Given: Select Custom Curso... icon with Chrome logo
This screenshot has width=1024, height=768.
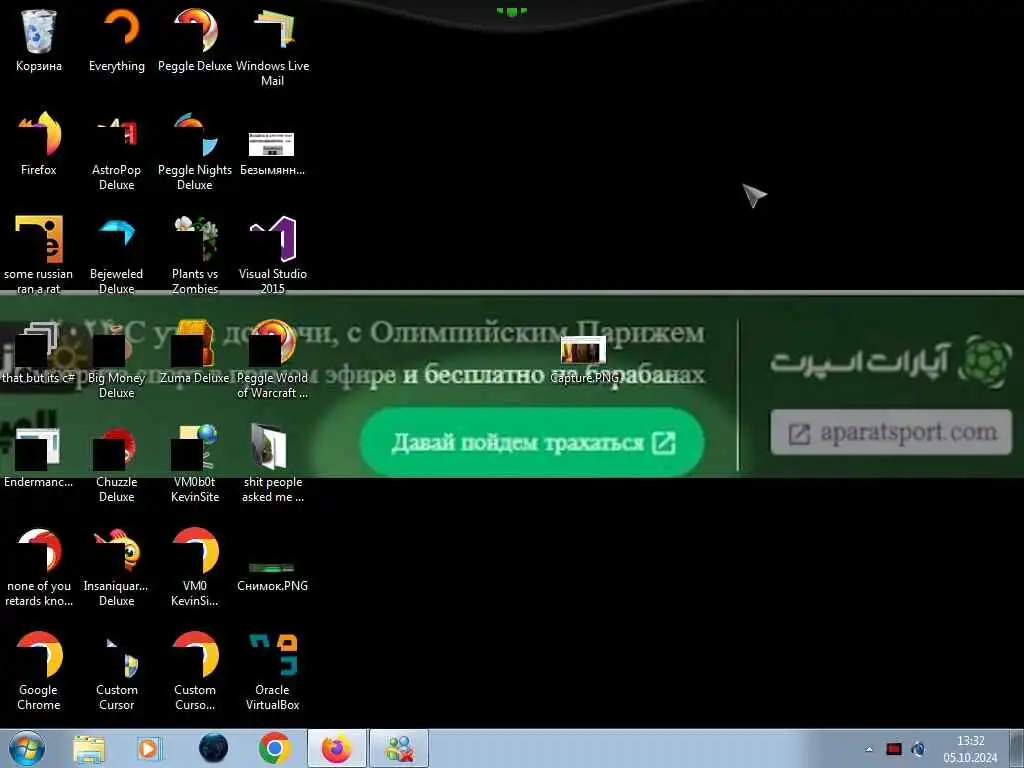Looking at the screenshot, I should pos(195,671).
